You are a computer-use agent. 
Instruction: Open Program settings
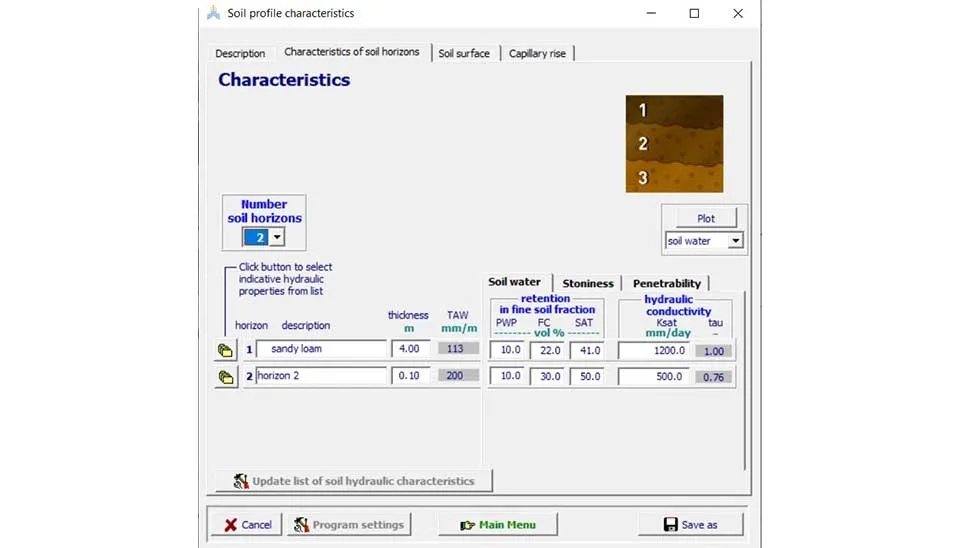tap(347, 524)
